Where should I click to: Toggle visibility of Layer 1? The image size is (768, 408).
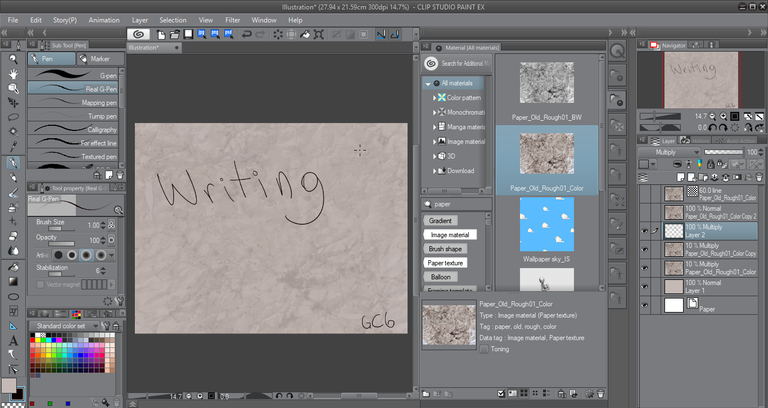(645, 287)
